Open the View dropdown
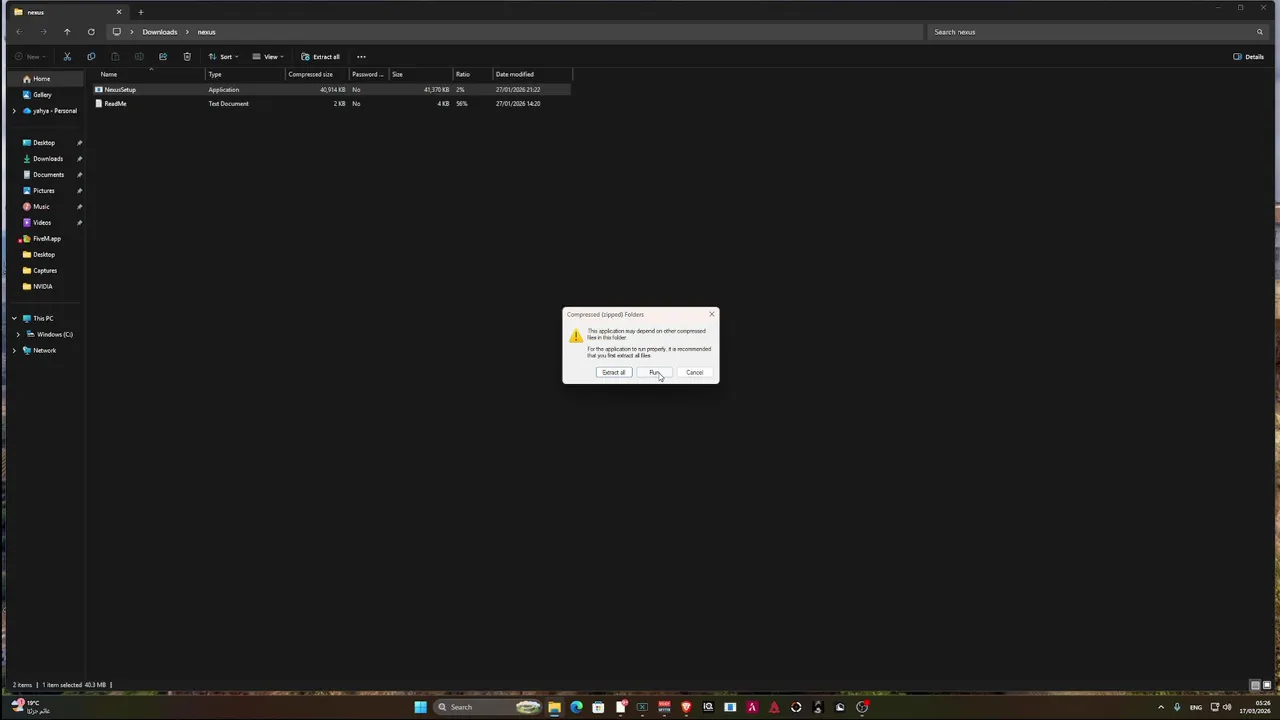Screen dimensions: 1280x720 coord(267,56)
